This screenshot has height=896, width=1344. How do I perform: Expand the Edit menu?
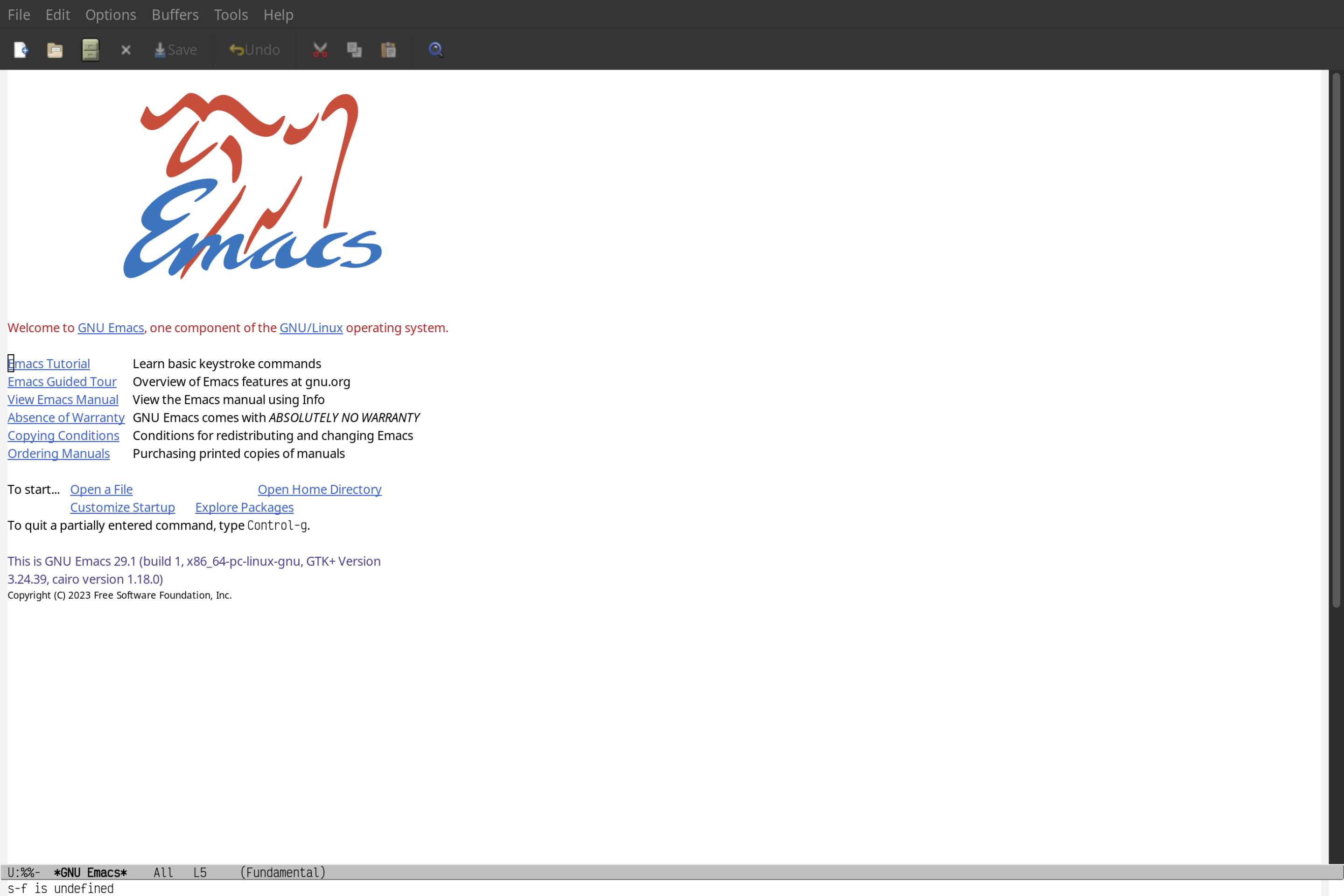pos(58,14)
